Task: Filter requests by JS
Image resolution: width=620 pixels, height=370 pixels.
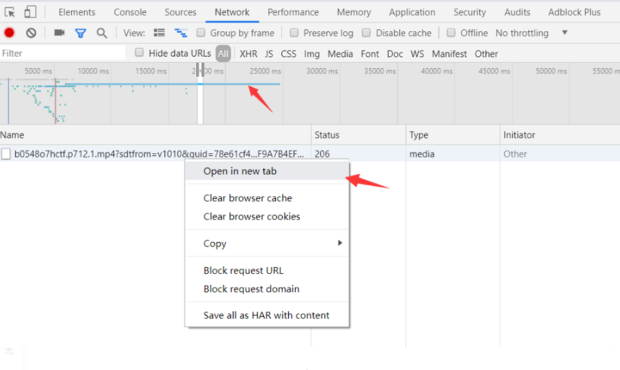Action: 269,54
